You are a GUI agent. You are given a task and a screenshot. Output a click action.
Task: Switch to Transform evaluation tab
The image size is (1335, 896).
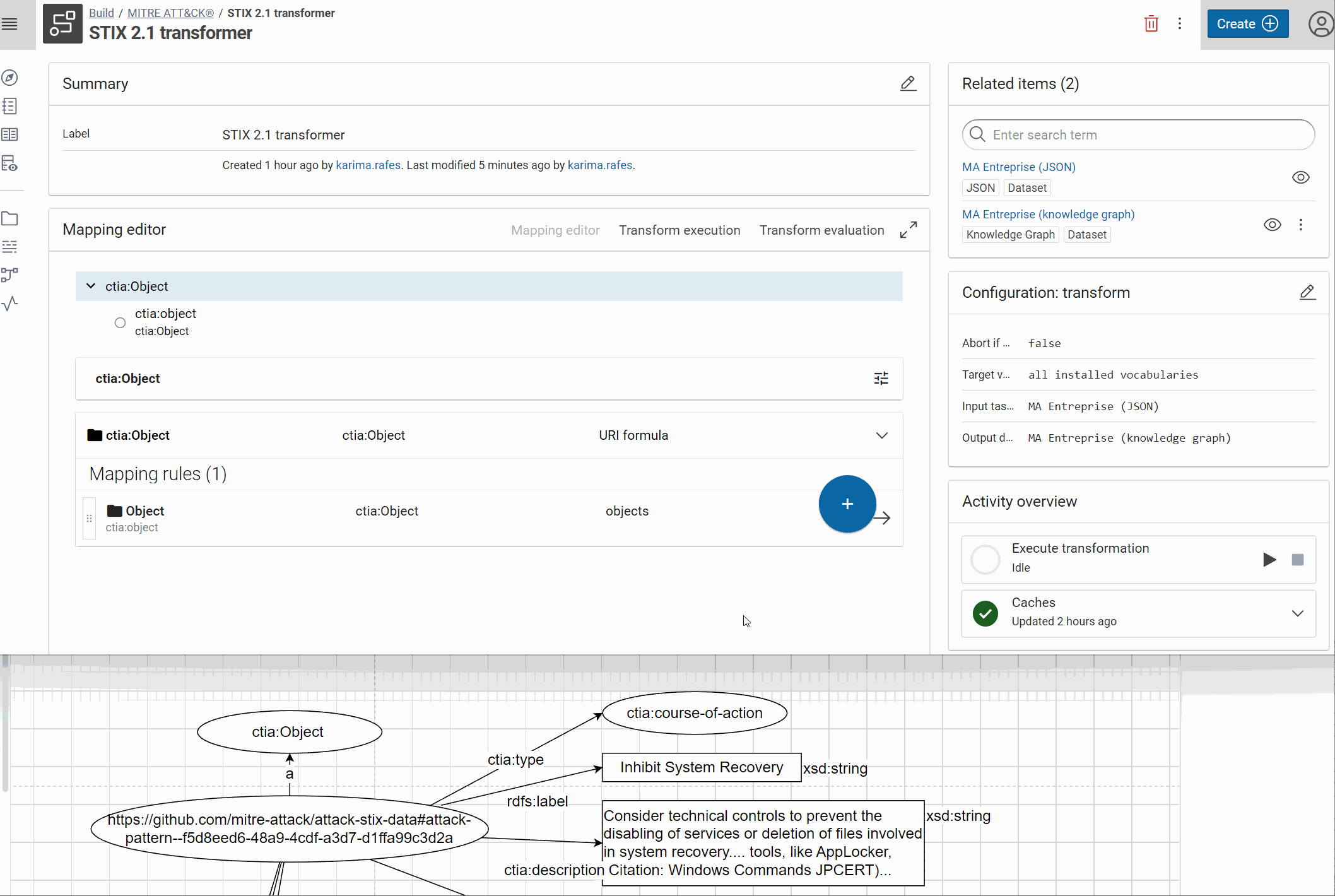(821, 230)
